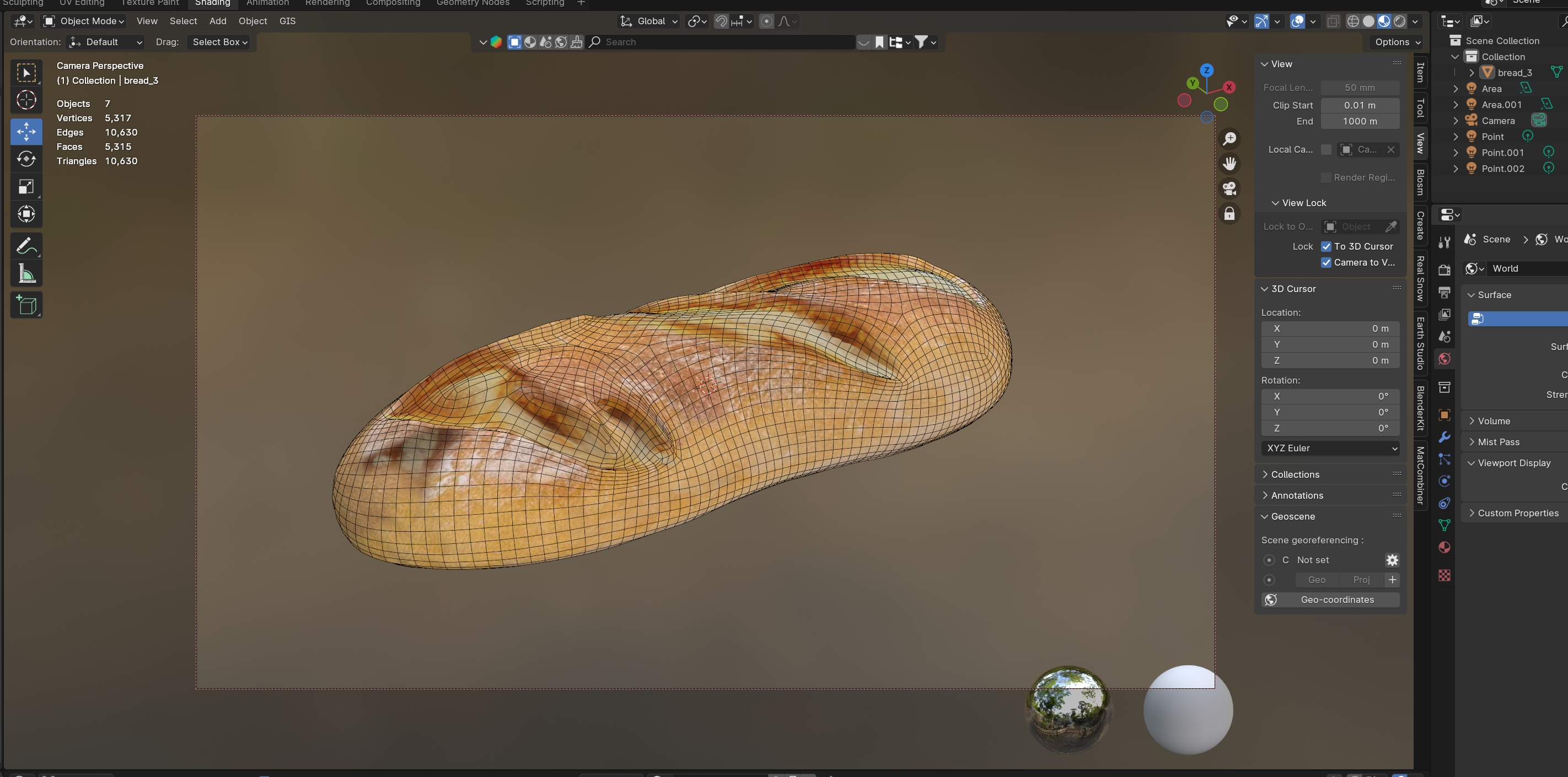Open the XYZ Euler rotation dropdown
This screenshot has width=1568, height=777.
point(1330,448)
